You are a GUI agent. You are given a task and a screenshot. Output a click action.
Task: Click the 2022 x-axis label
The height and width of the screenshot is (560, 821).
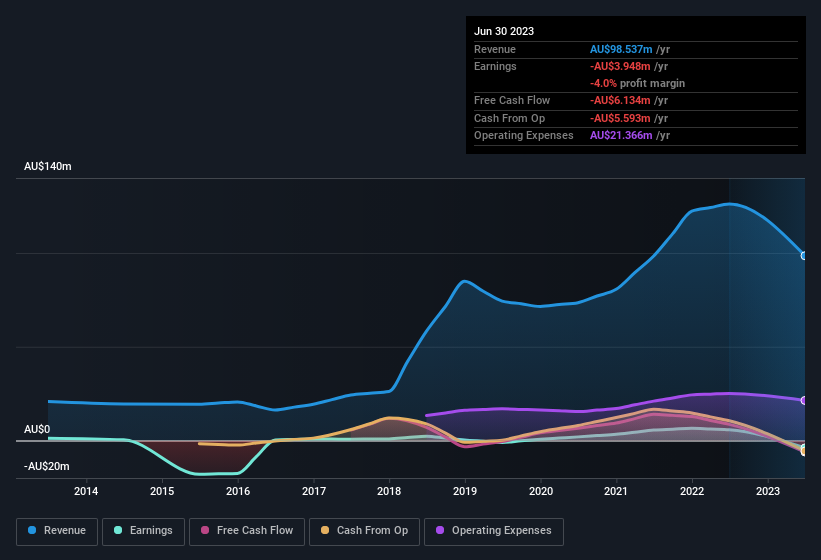coord(692,491)
